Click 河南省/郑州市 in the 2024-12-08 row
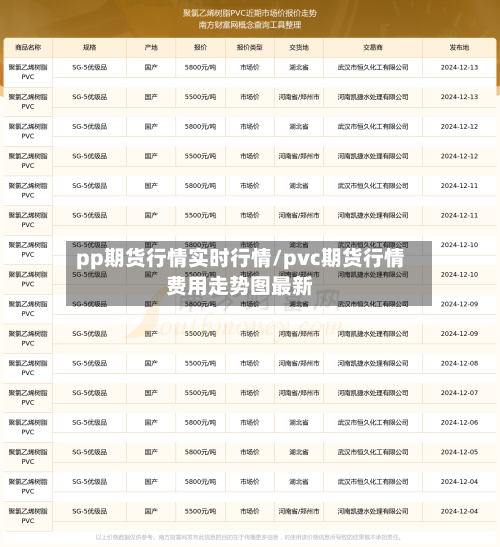The width and height of the screenshot is (500, 547). [299, 364]
